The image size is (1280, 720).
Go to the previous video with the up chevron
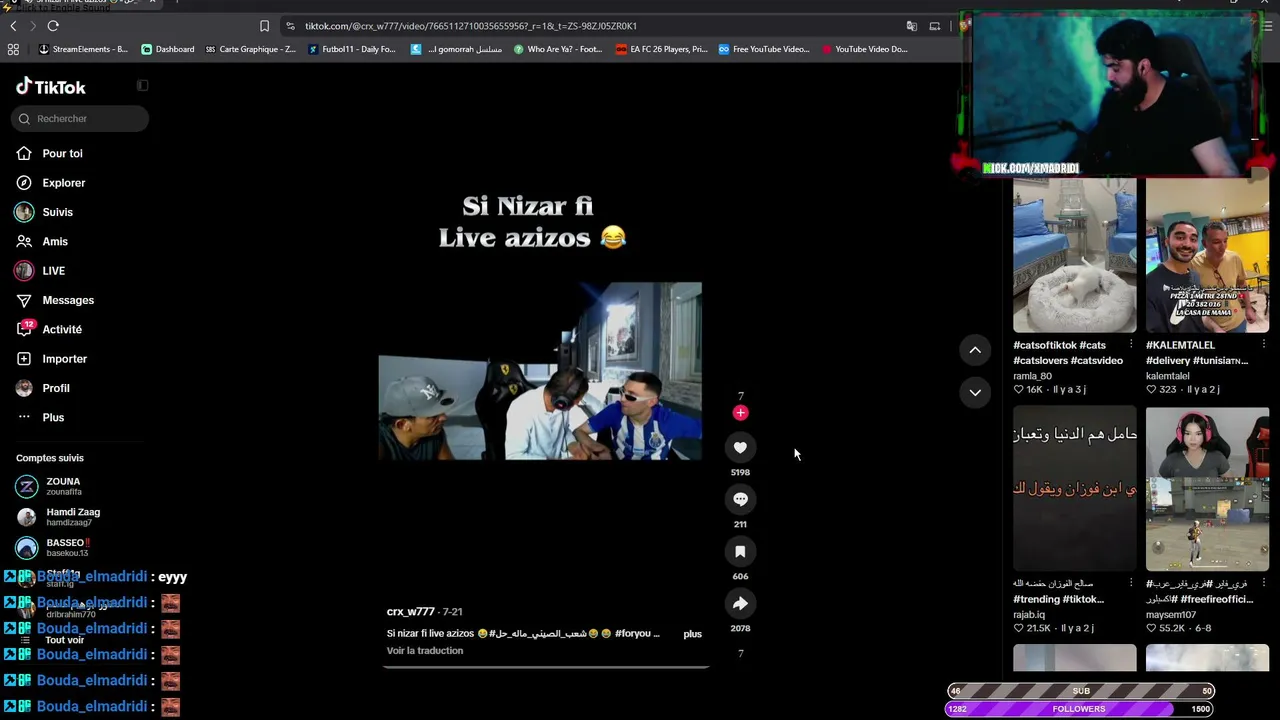tap(975, 350)
